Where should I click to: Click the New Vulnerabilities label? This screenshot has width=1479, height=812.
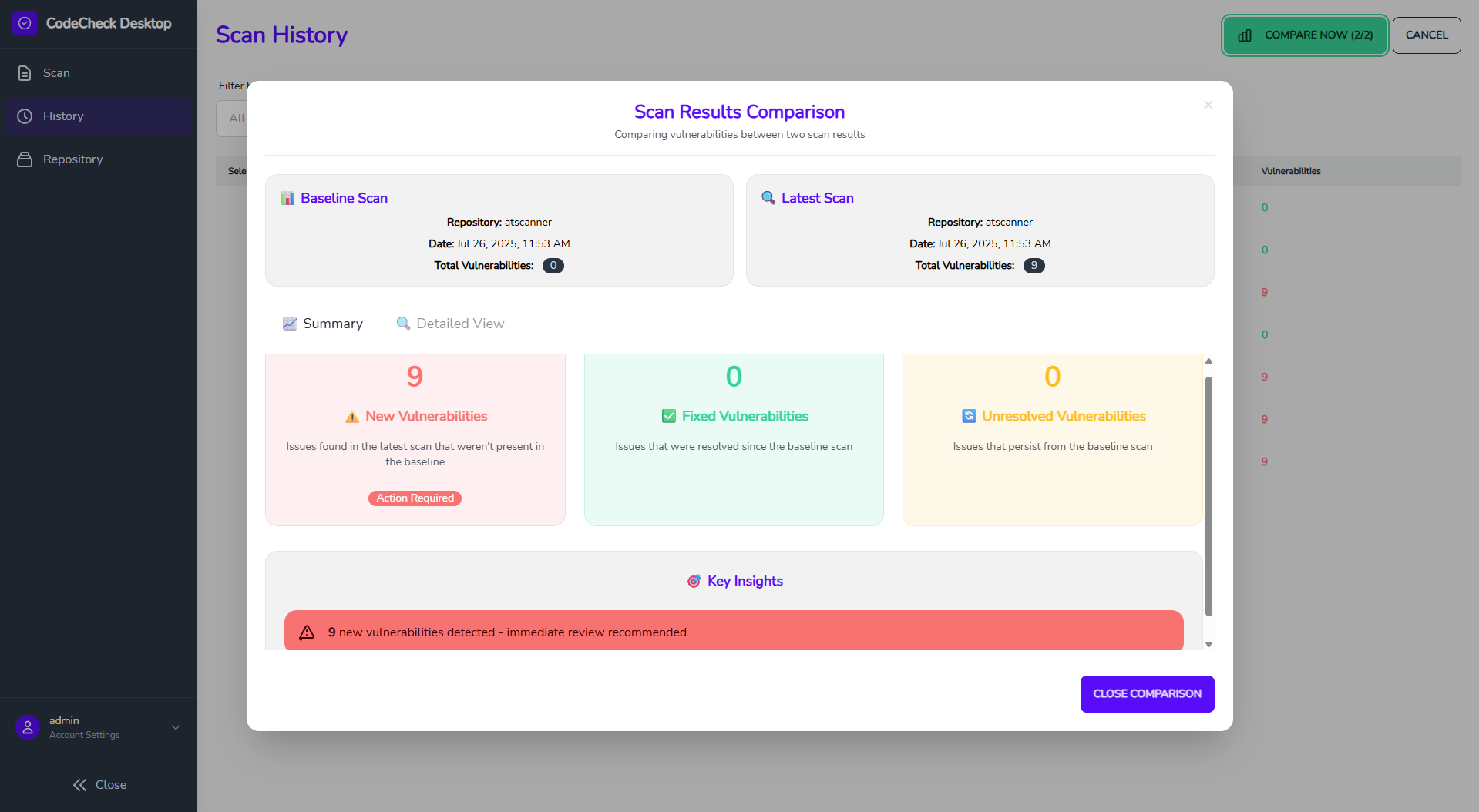426,416
